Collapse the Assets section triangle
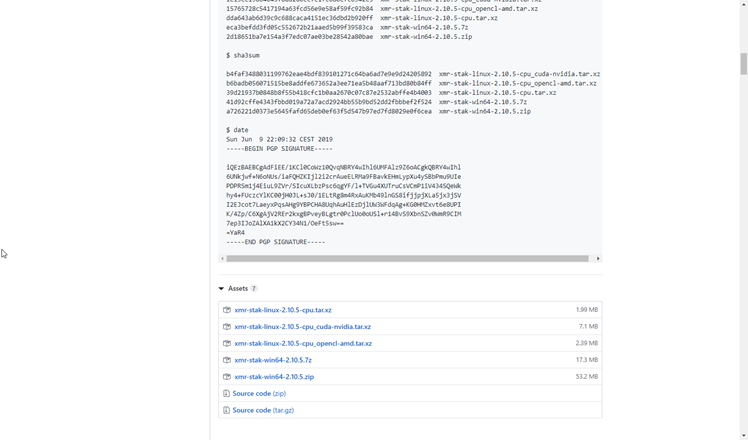The height and width of the screenshot is (440, 748). (x=221, y=289)
